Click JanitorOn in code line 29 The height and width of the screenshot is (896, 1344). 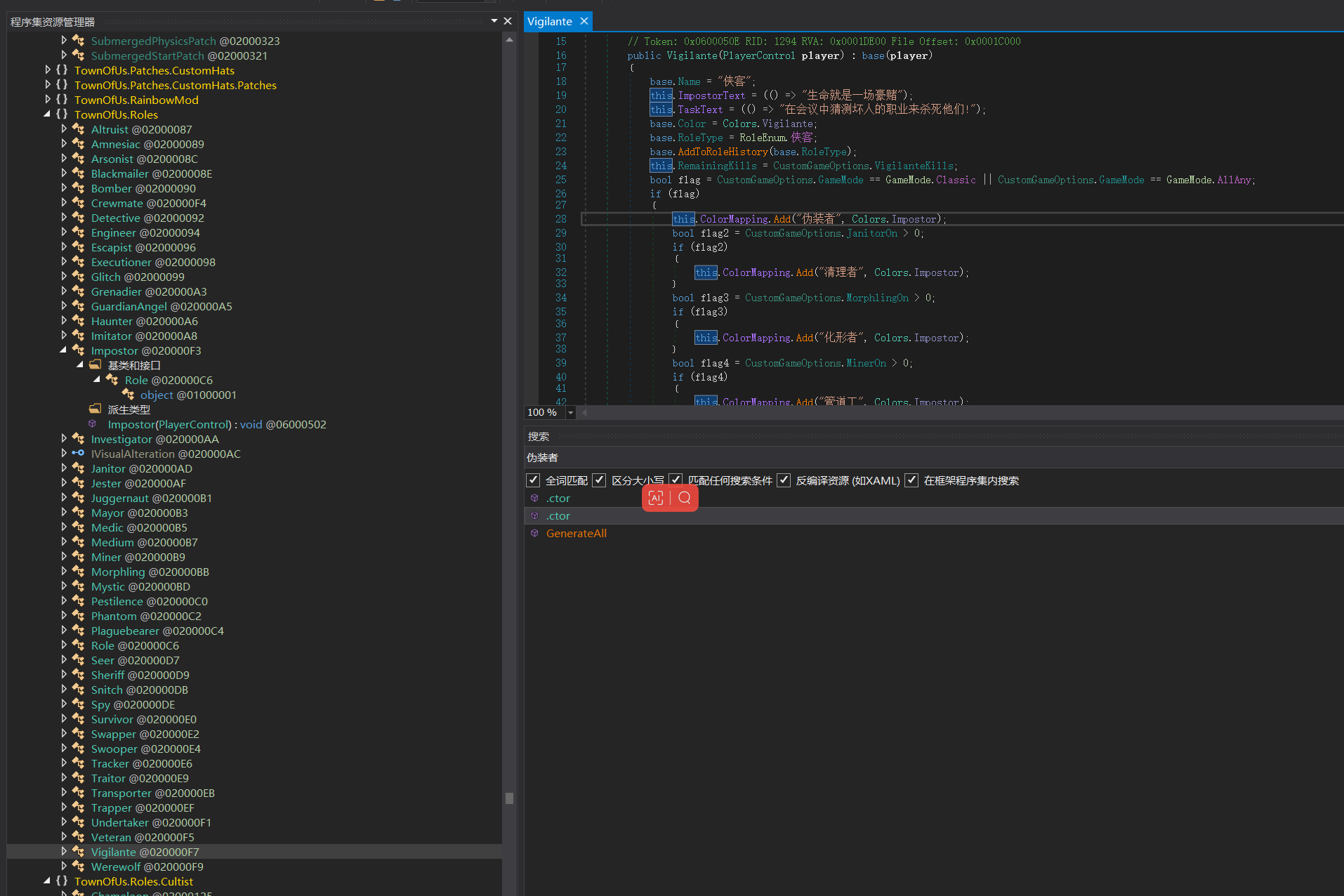click(x=871, y=233)
